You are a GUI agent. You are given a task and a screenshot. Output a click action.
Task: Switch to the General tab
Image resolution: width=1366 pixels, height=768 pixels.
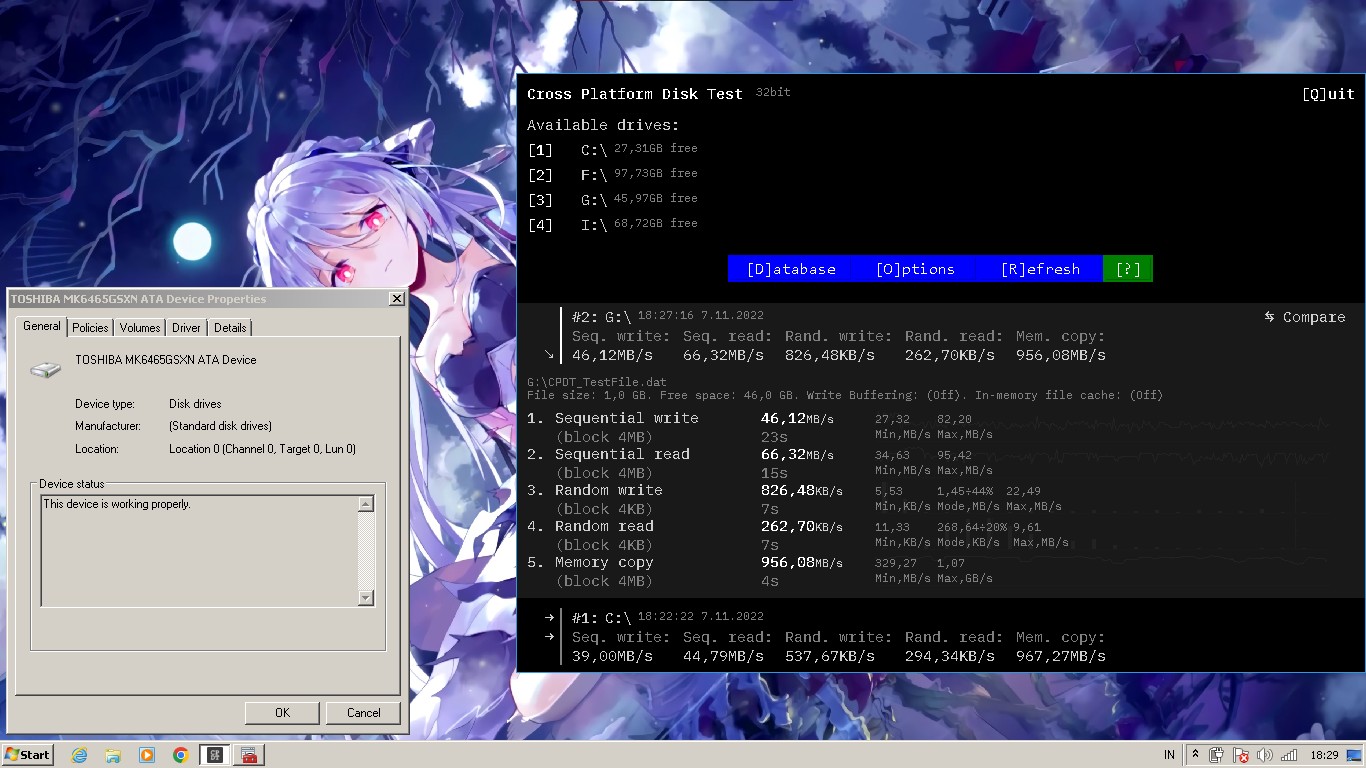tap(42, 326)
